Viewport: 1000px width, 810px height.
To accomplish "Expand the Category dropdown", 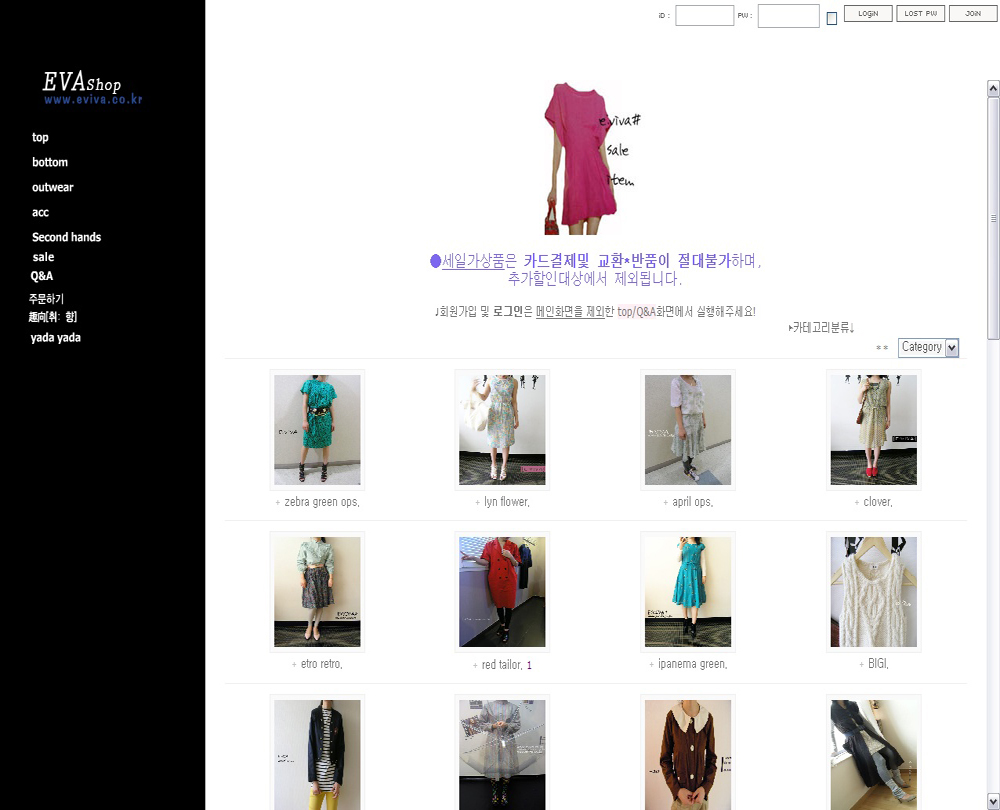I will [928, 347].
